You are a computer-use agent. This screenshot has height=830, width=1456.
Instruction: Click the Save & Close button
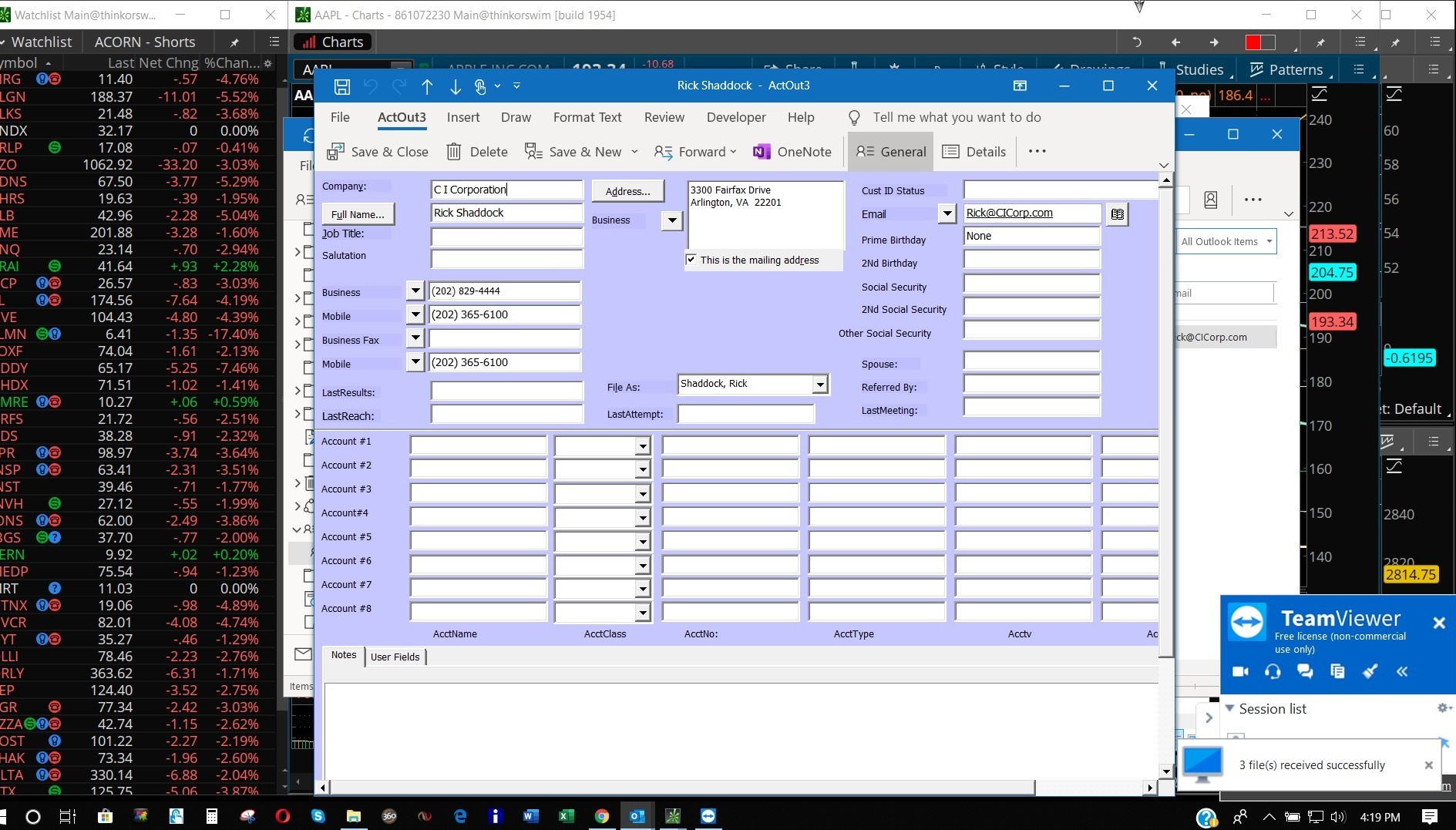click(x=378, y=152)
